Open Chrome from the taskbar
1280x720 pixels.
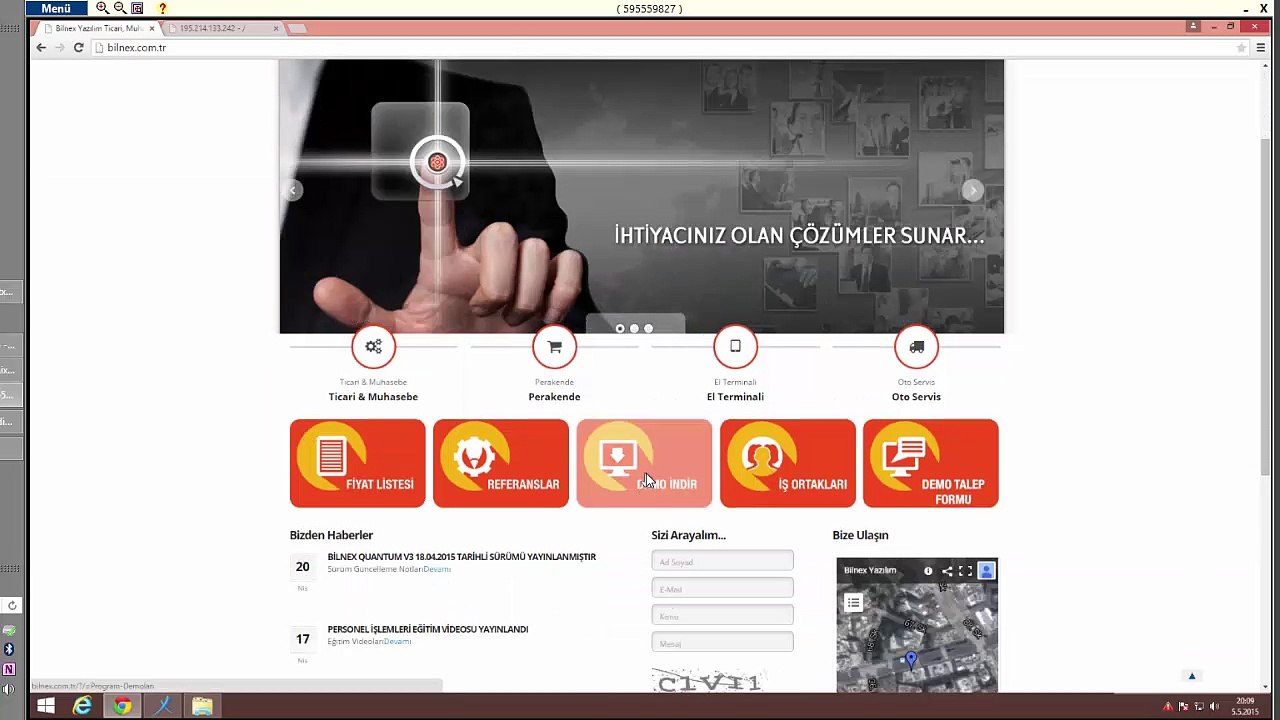122,706
